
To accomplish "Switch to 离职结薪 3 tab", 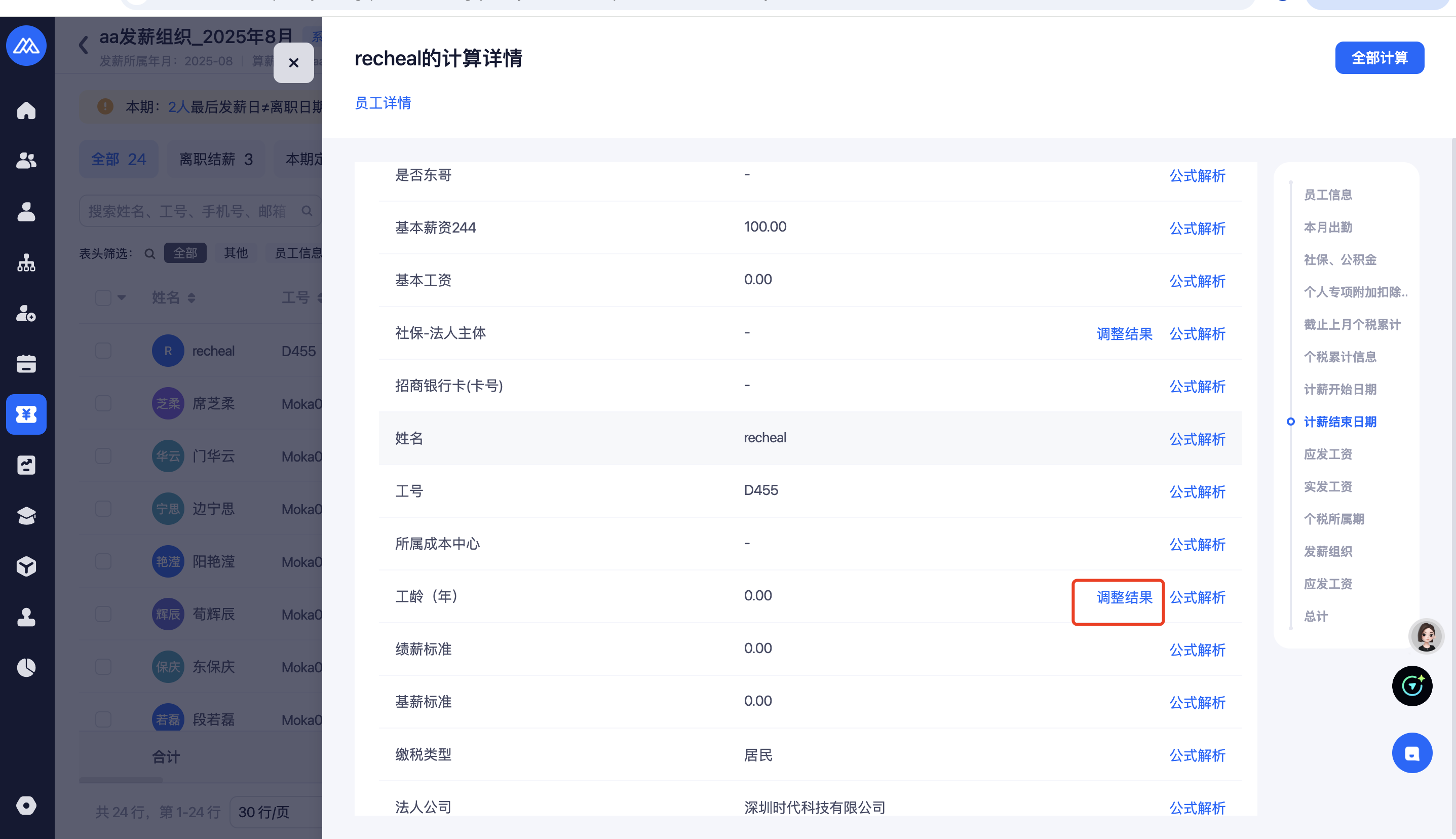I will (x=215, y=159).
